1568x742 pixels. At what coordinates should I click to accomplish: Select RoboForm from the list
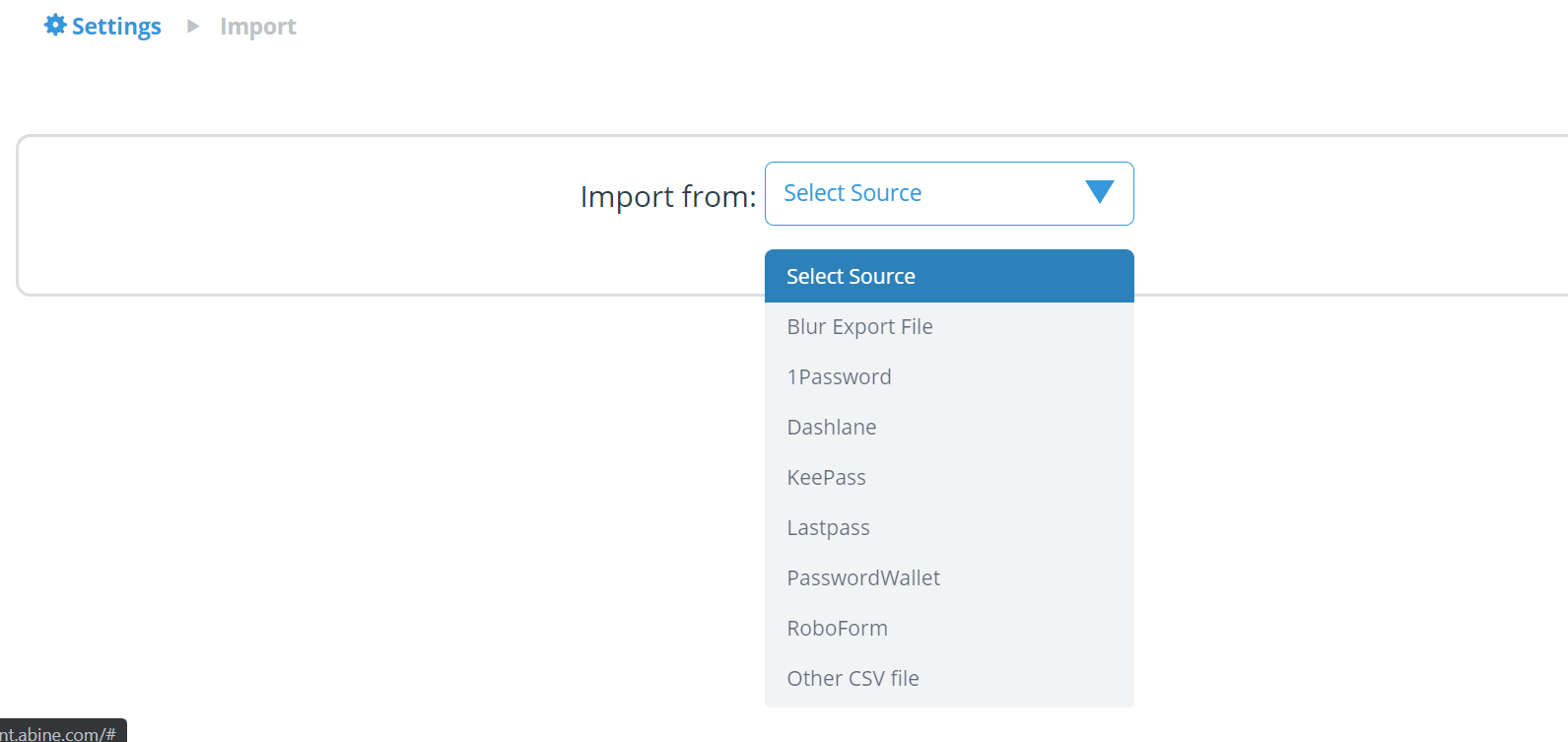coord(949,629)
